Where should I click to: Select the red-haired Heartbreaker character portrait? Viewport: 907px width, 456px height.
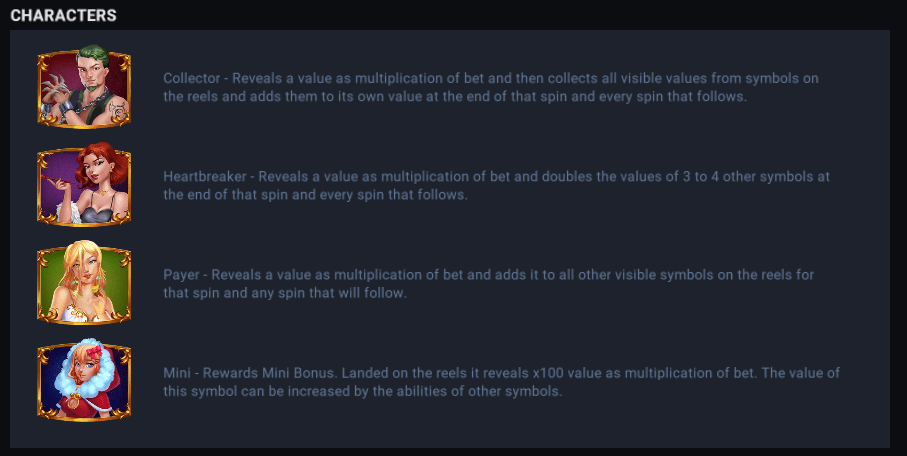84,185
